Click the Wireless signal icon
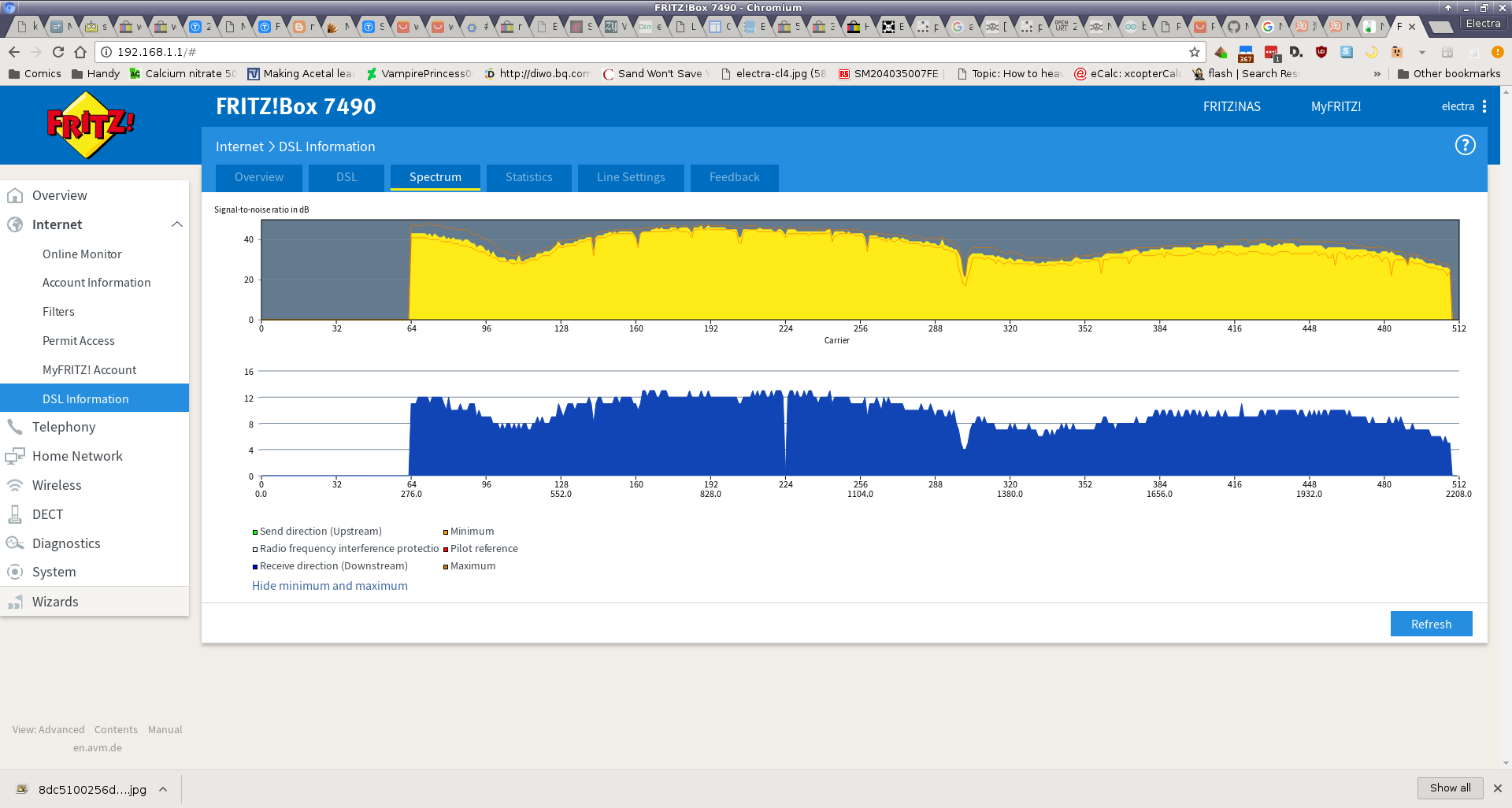The width and height of the screenshot is (1512, 808). [x=15, y=485]
